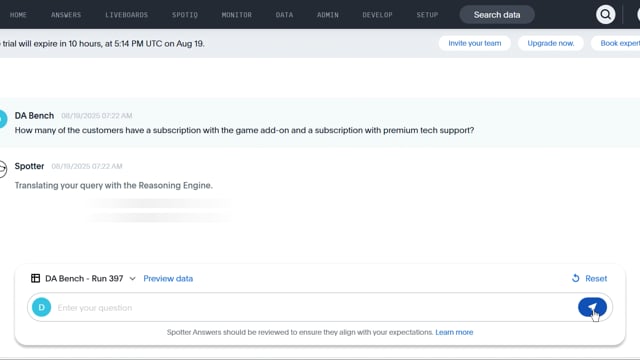Go to the Answers tab

(66, 15)
